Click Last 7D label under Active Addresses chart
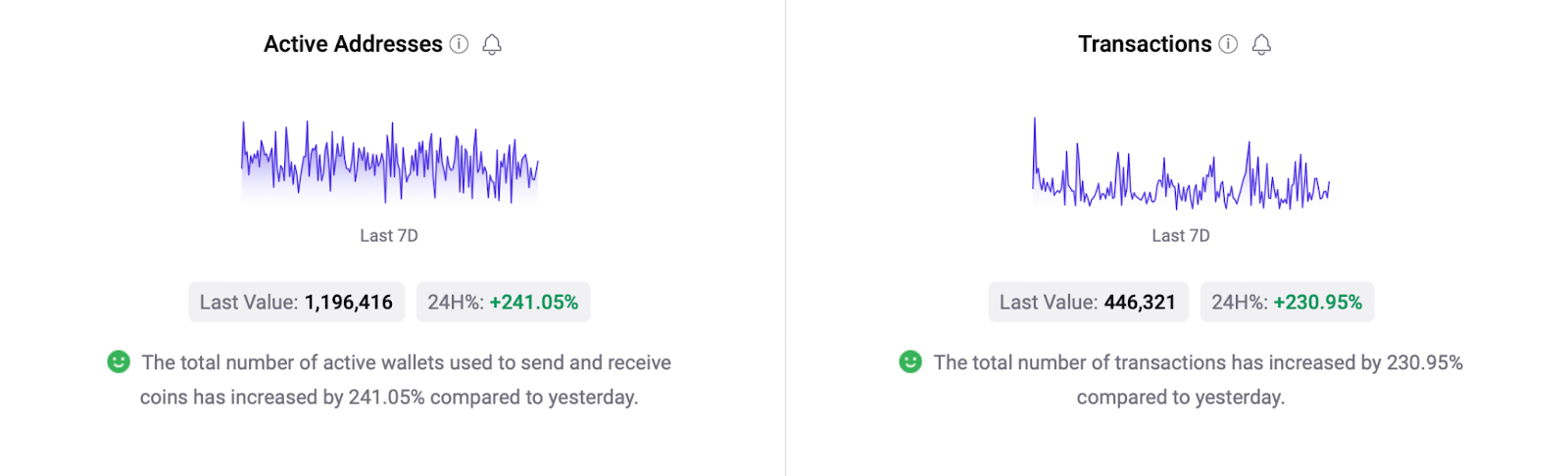Image resolution: width=1568 pixels, height=476 pixels. coord(389,235)
